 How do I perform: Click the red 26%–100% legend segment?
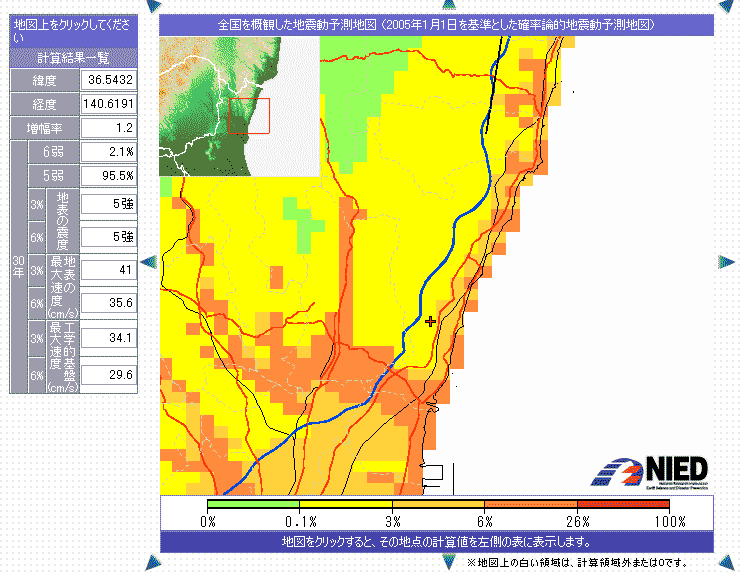622,504
